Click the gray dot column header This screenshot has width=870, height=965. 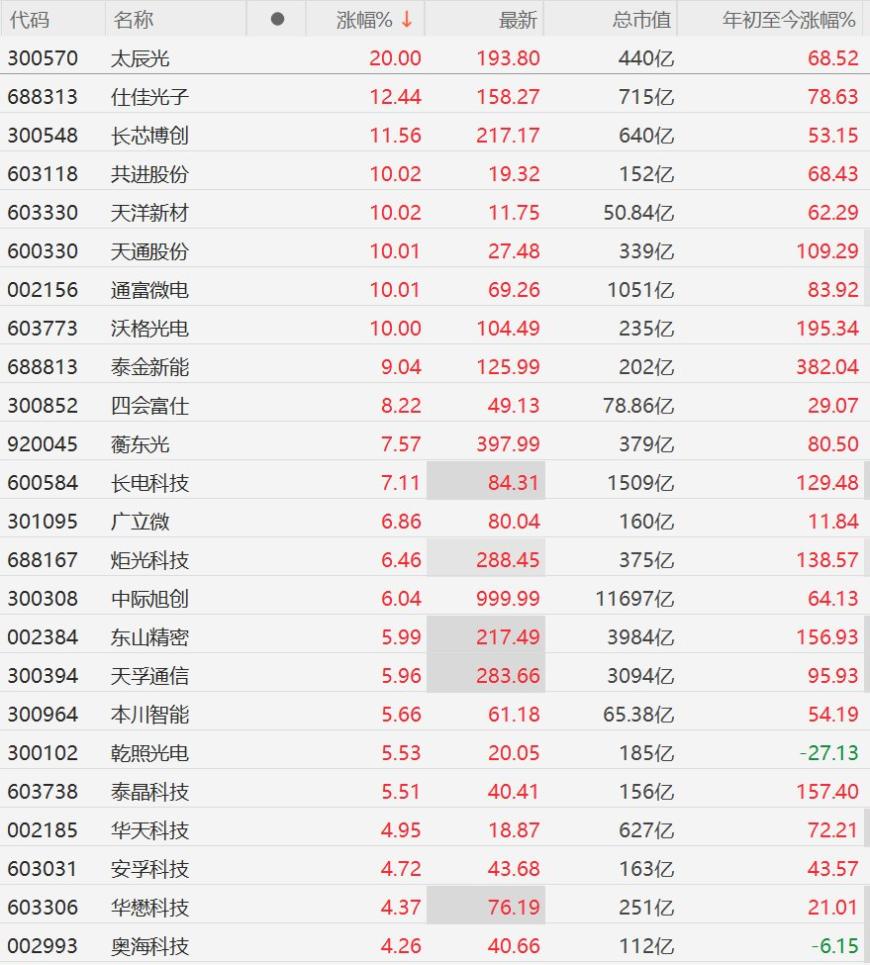pos(277,19)
